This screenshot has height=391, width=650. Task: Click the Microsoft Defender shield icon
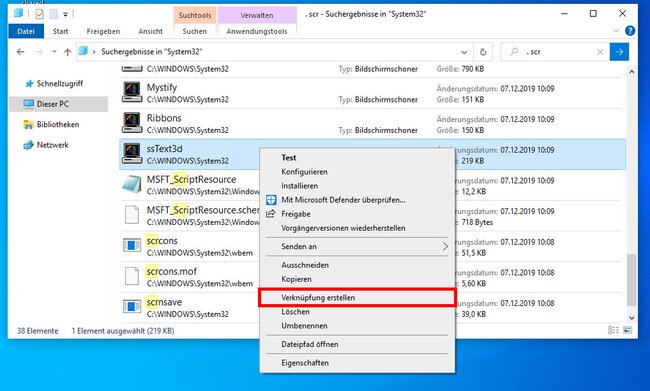(x=271, y=200)
